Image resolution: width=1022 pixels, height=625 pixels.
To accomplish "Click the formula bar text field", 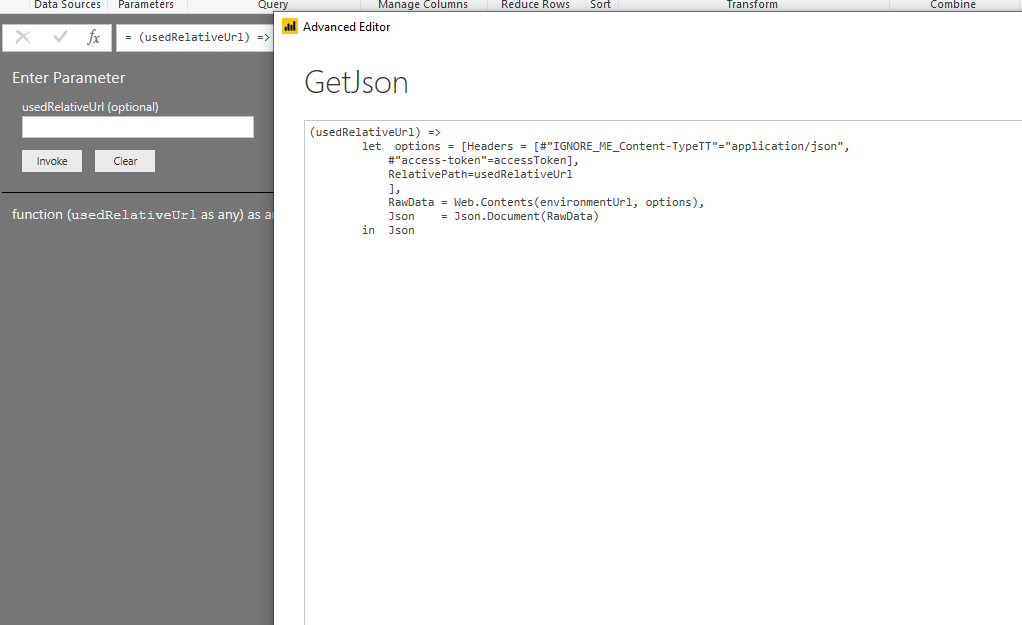I will [195, 37].
